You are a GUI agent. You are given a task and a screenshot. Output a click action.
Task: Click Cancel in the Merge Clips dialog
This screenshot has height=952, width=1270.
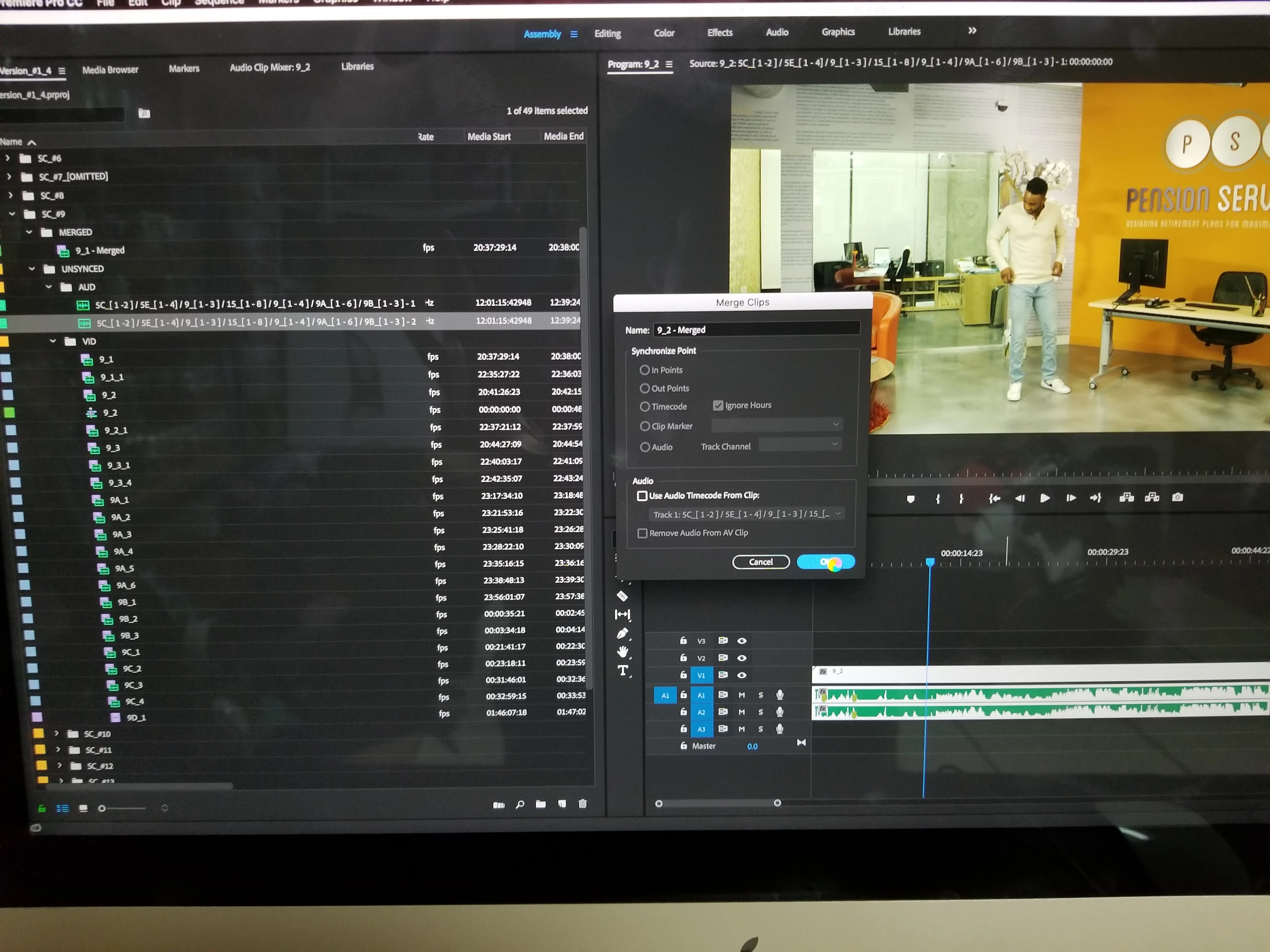pyautogui.click(x=761, y=562)
